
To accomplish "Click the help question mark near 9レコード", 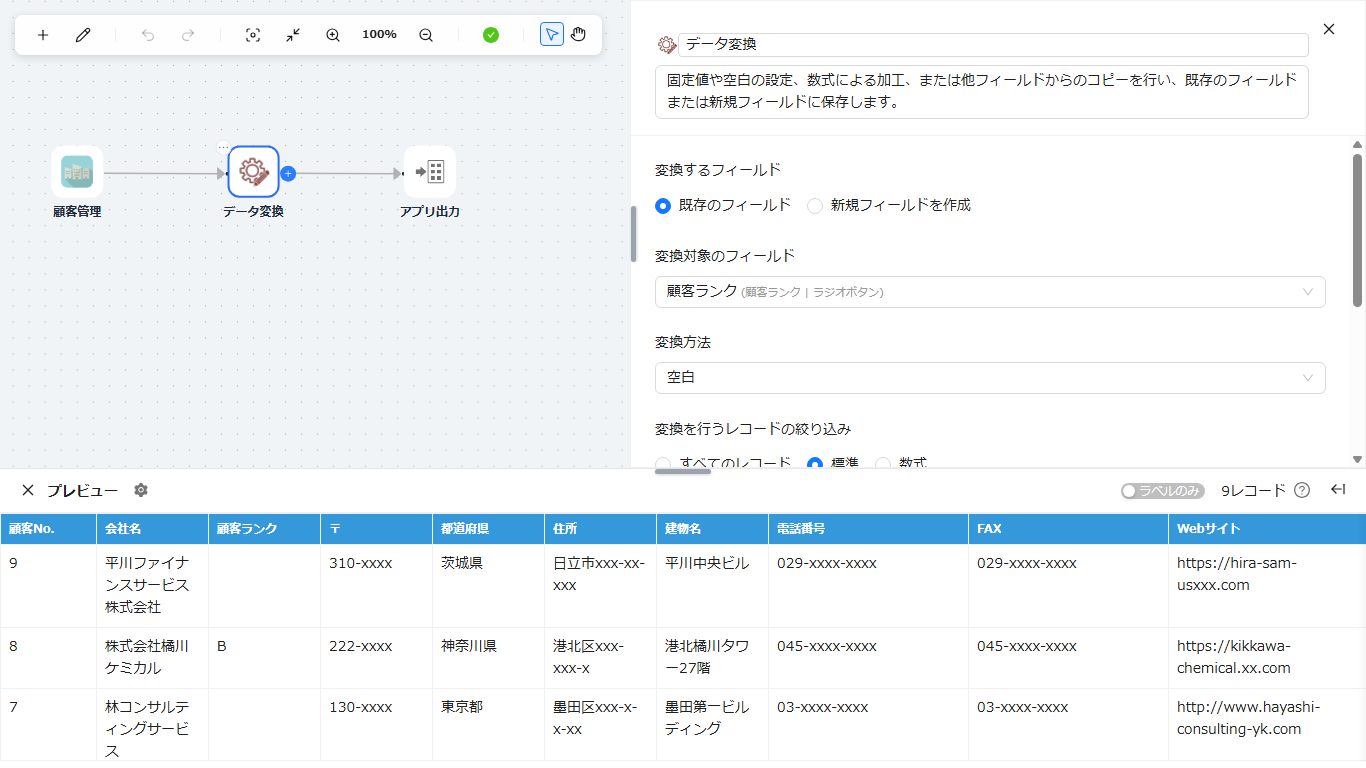I will tap(1302, 490).
